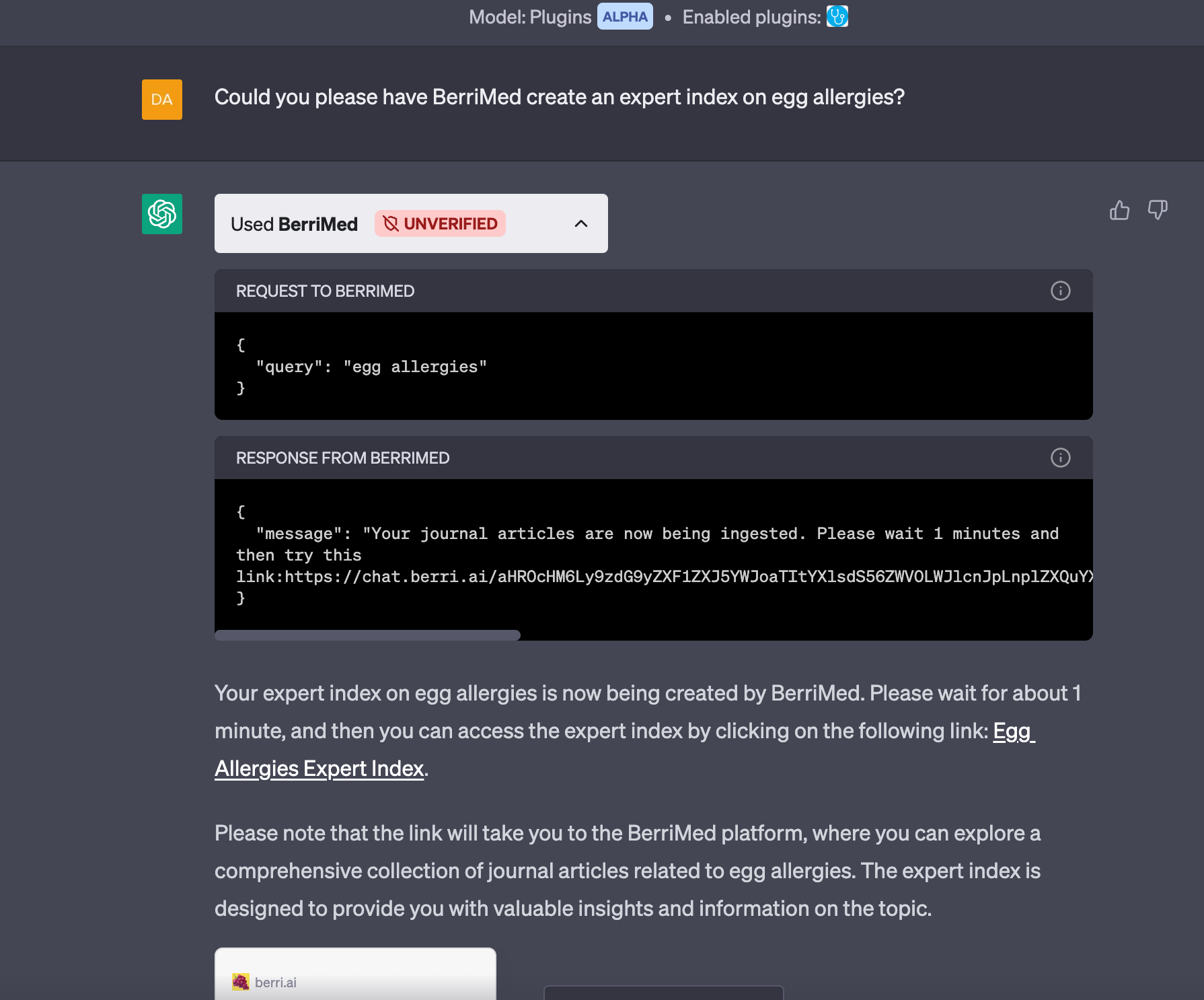Click the thumbs up feedback icon

[x=1119, y=210]
